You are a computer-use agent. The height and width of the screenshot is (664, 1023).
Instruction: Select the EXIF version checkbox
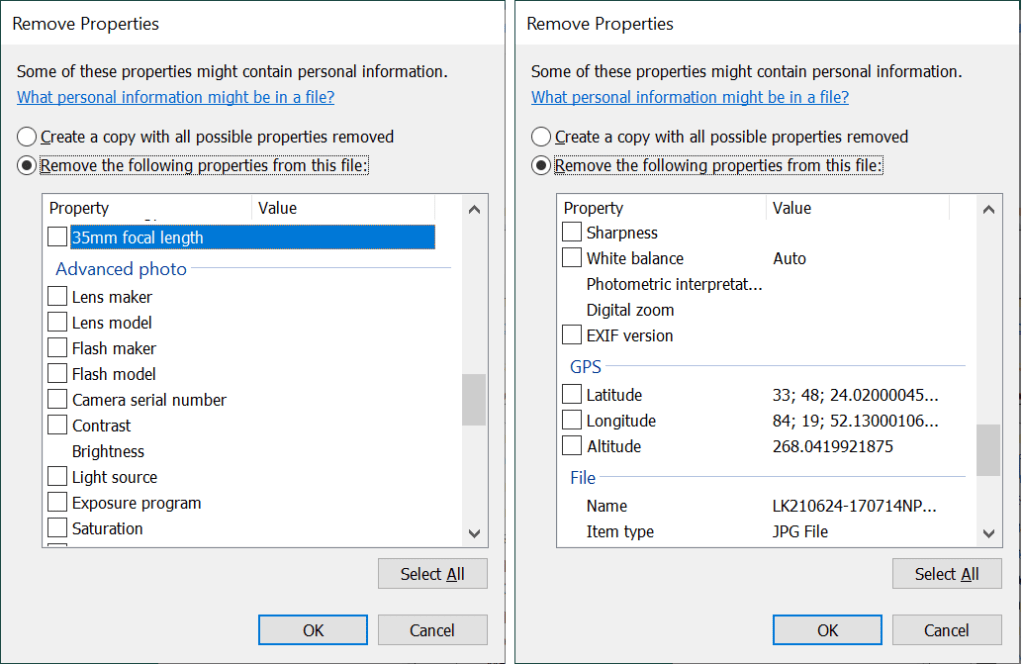pyautogui.click(x=572, y=335)
